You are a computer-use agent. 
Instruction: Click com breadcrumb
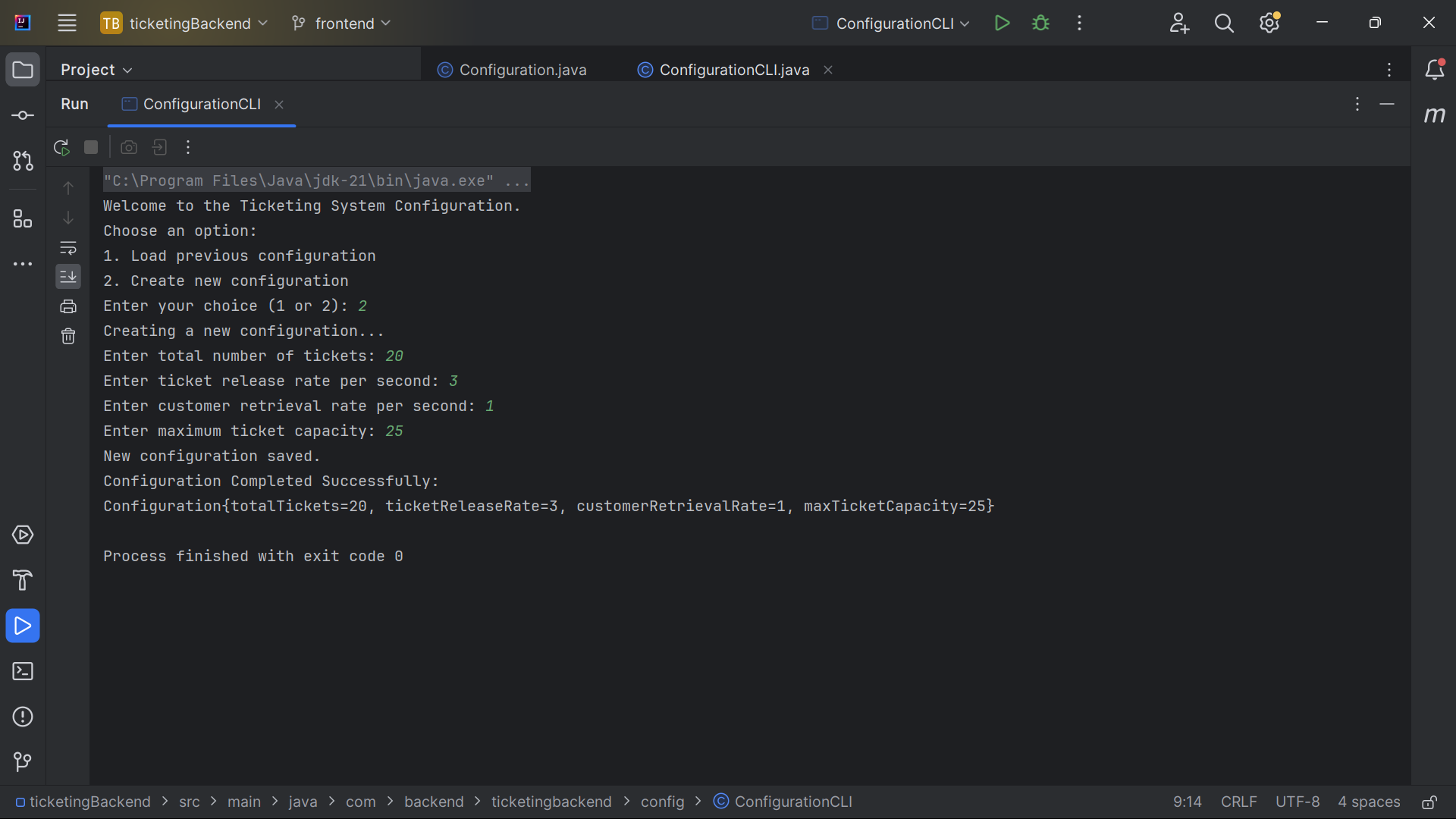click(x=360, y=802)
